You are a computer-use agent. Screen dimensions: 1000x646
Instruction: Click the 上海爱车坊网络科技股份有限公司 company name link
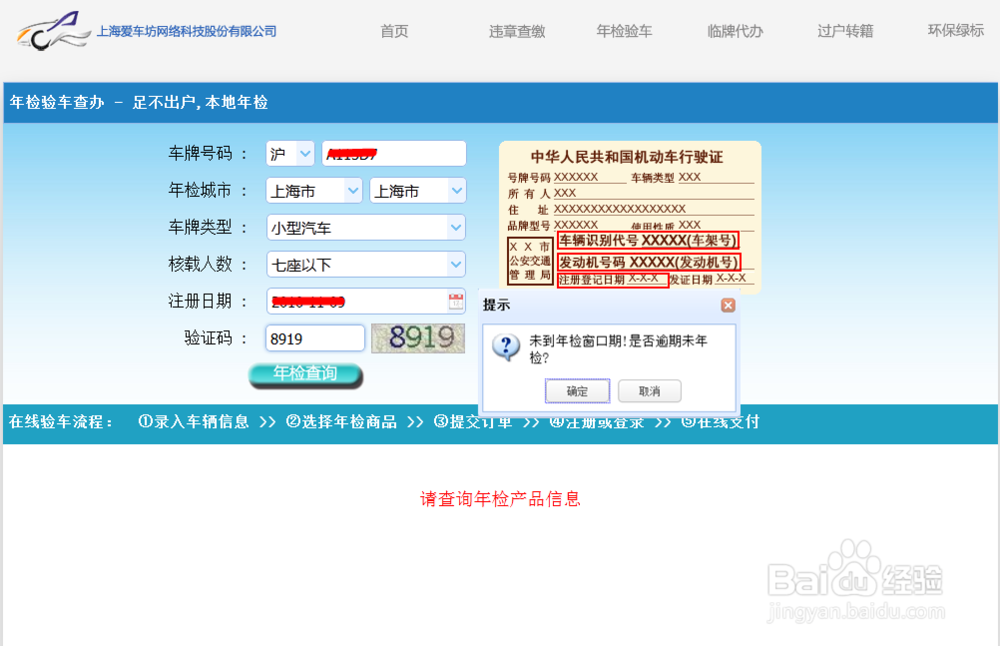(x=186, y=31)
